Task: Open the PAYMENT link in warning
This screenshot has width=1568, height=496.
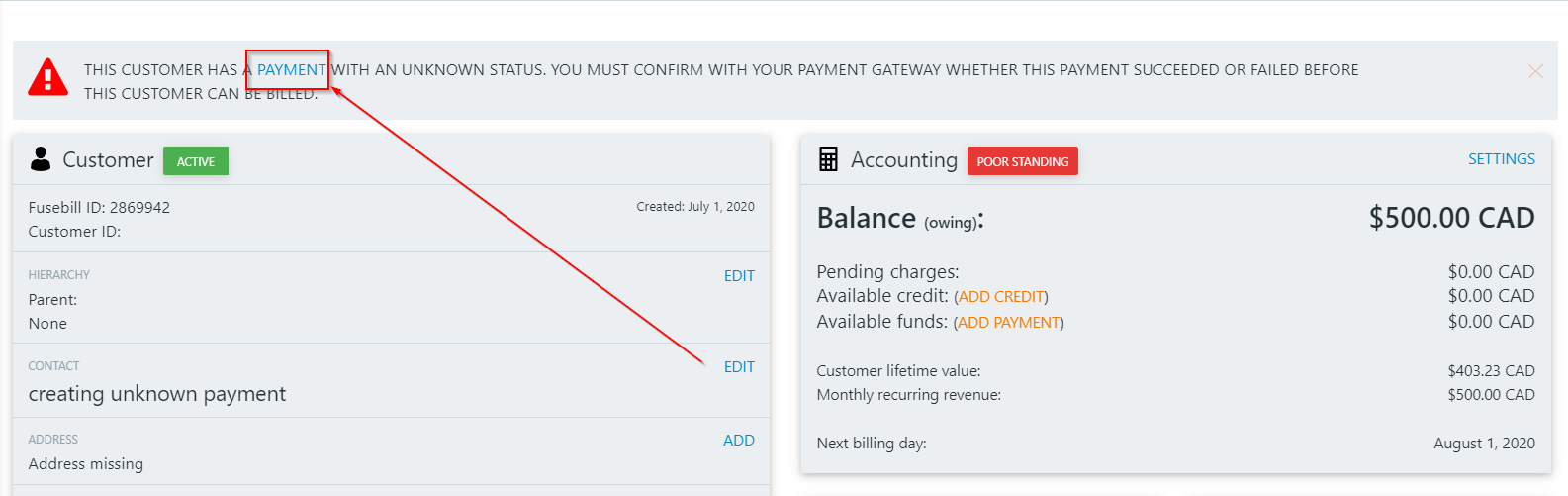Action: click(x=292, y=70)
